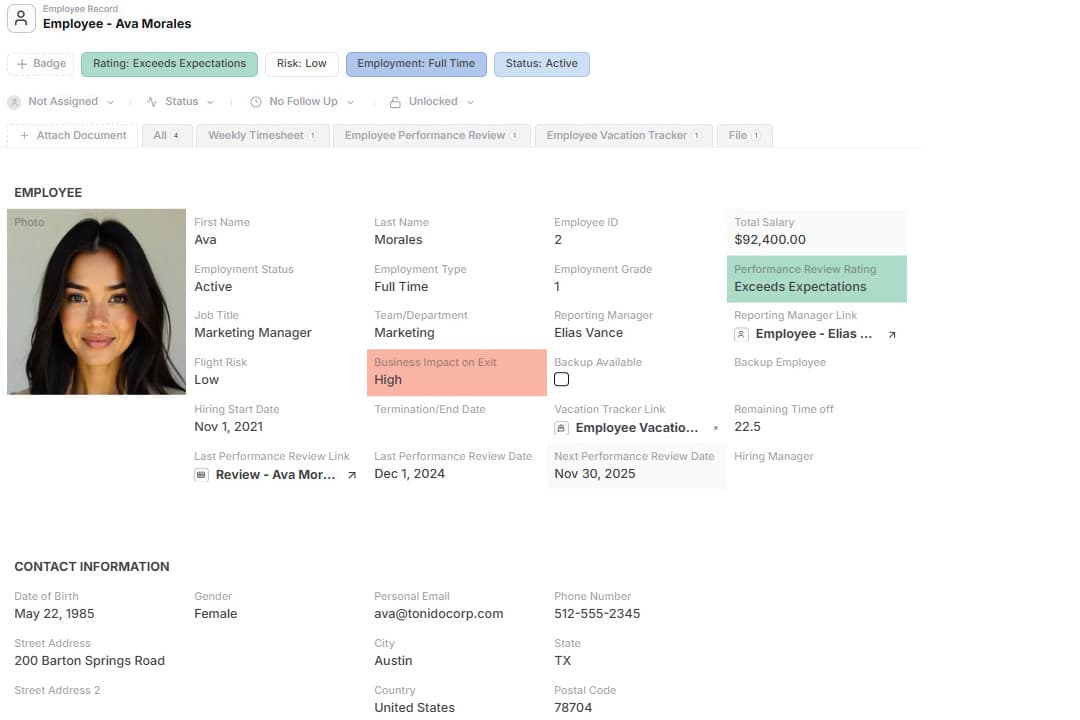Open the Employee Performance Review tab

tap(432, 136)
